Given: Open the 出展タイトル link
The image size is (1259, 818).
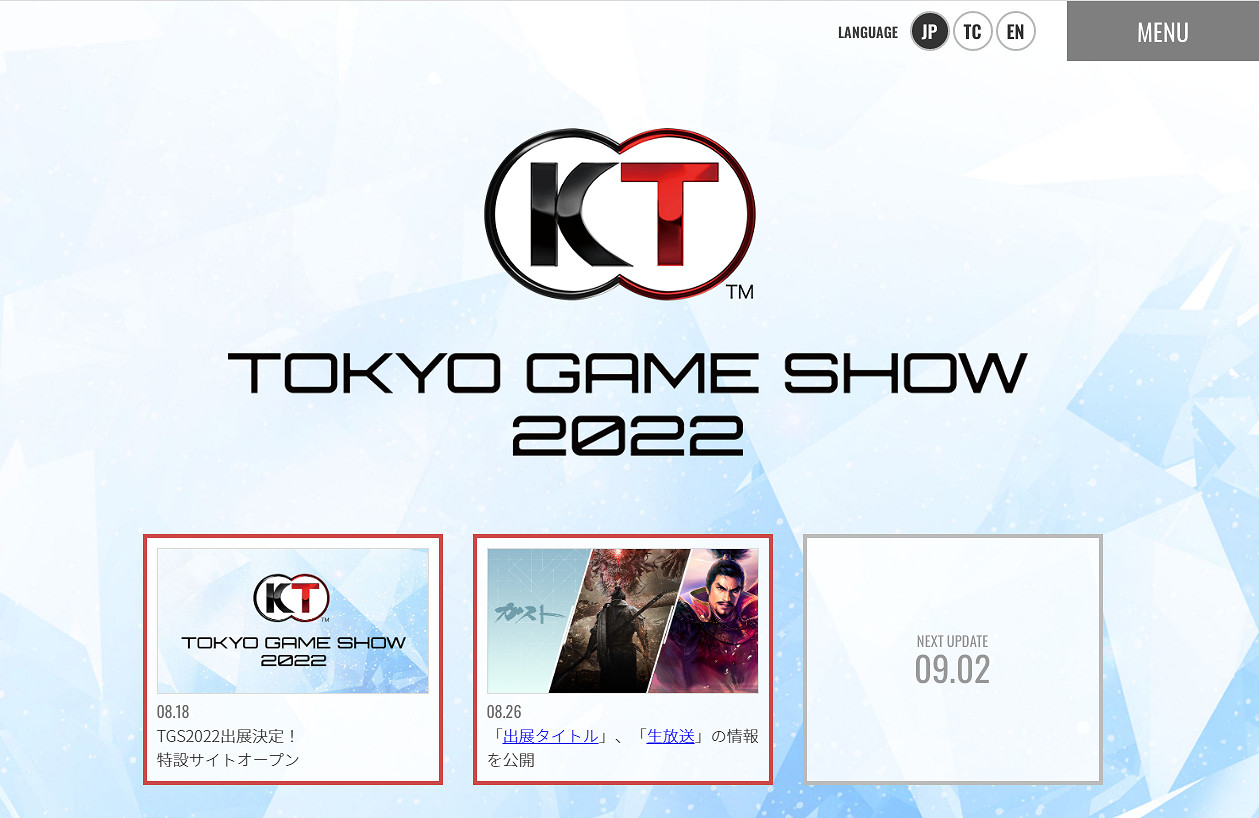Looking at the screenshot, I should pos(550,736).
